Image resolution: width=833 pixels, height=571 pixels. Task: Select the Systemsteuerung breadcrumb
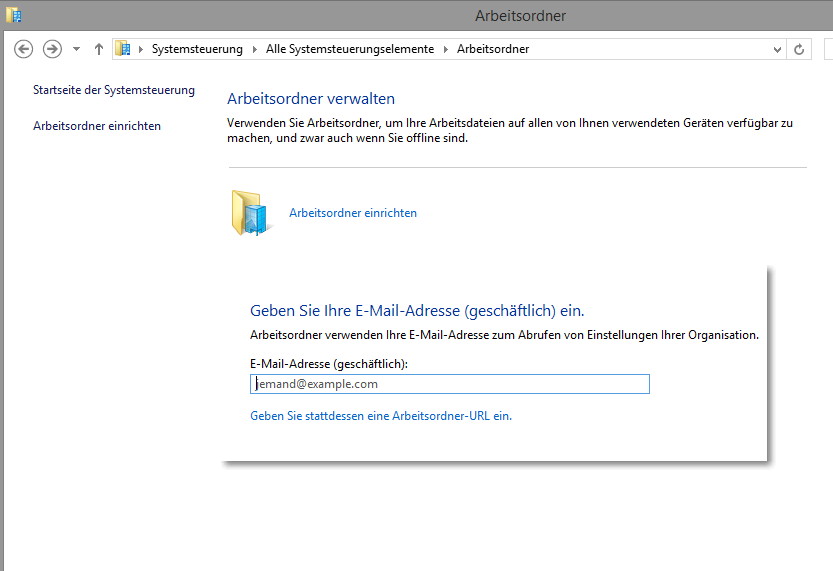[x=197, y=49]
